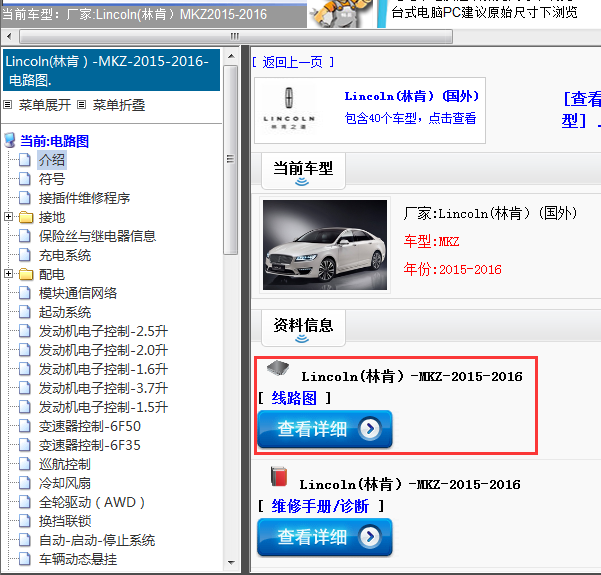Open the 资料信息 tab

[x=303, y=328]
